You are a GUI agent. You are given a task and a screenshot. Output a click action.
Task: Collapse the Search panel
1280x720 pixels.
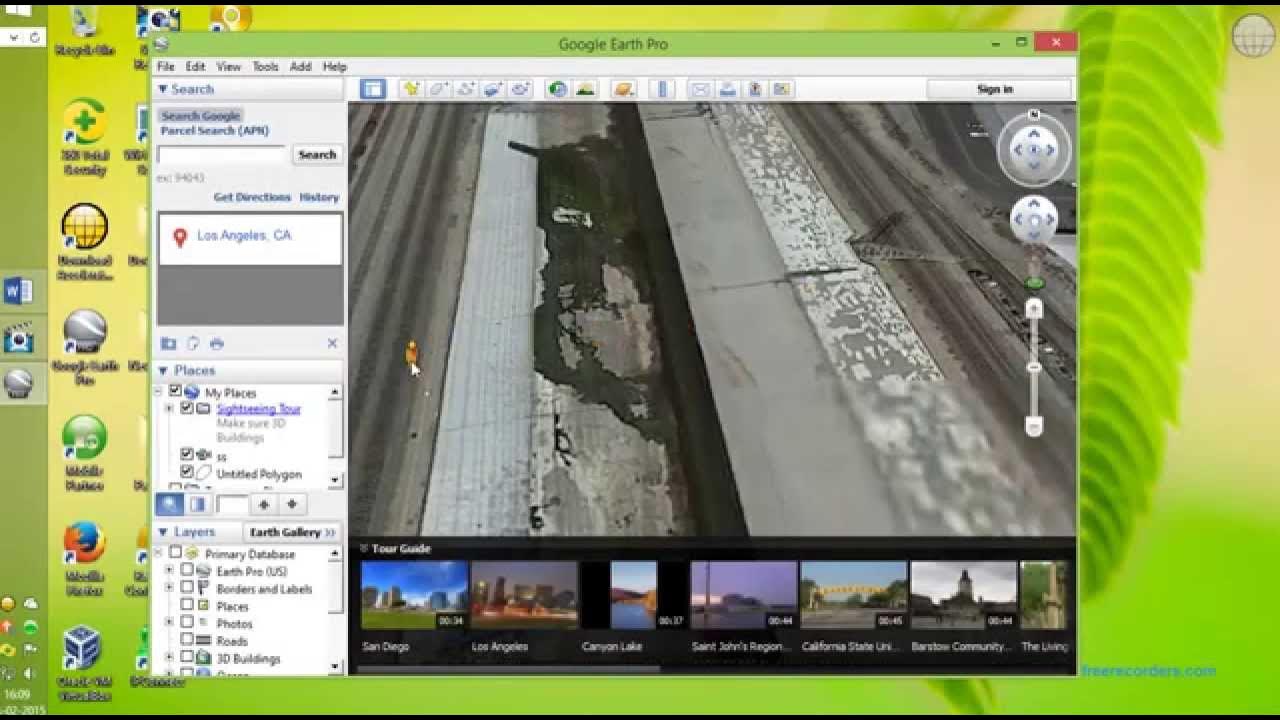tap(163, 89)
